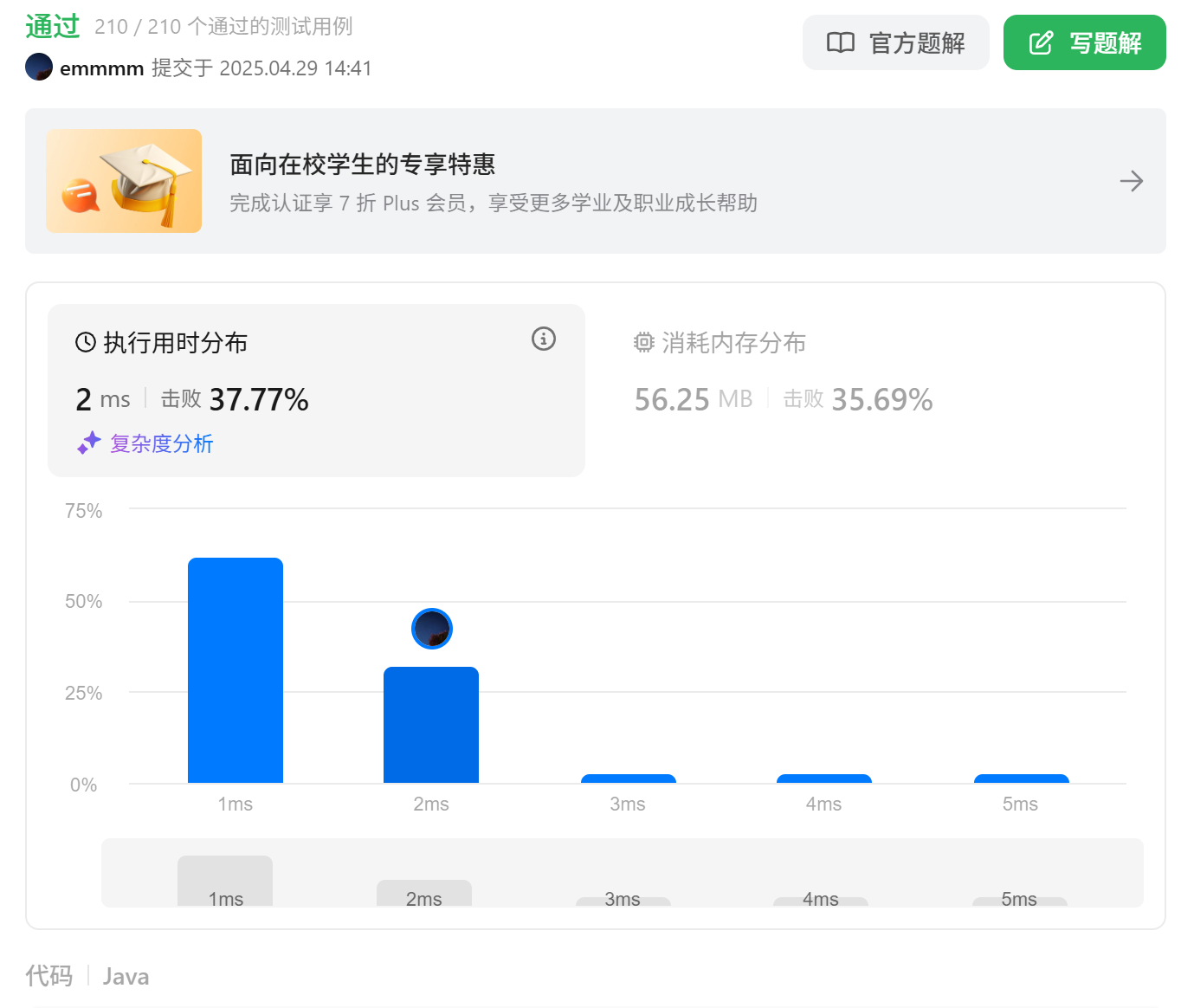Open the 官方题解 page

pyautogui.click(x=895, y=42)
